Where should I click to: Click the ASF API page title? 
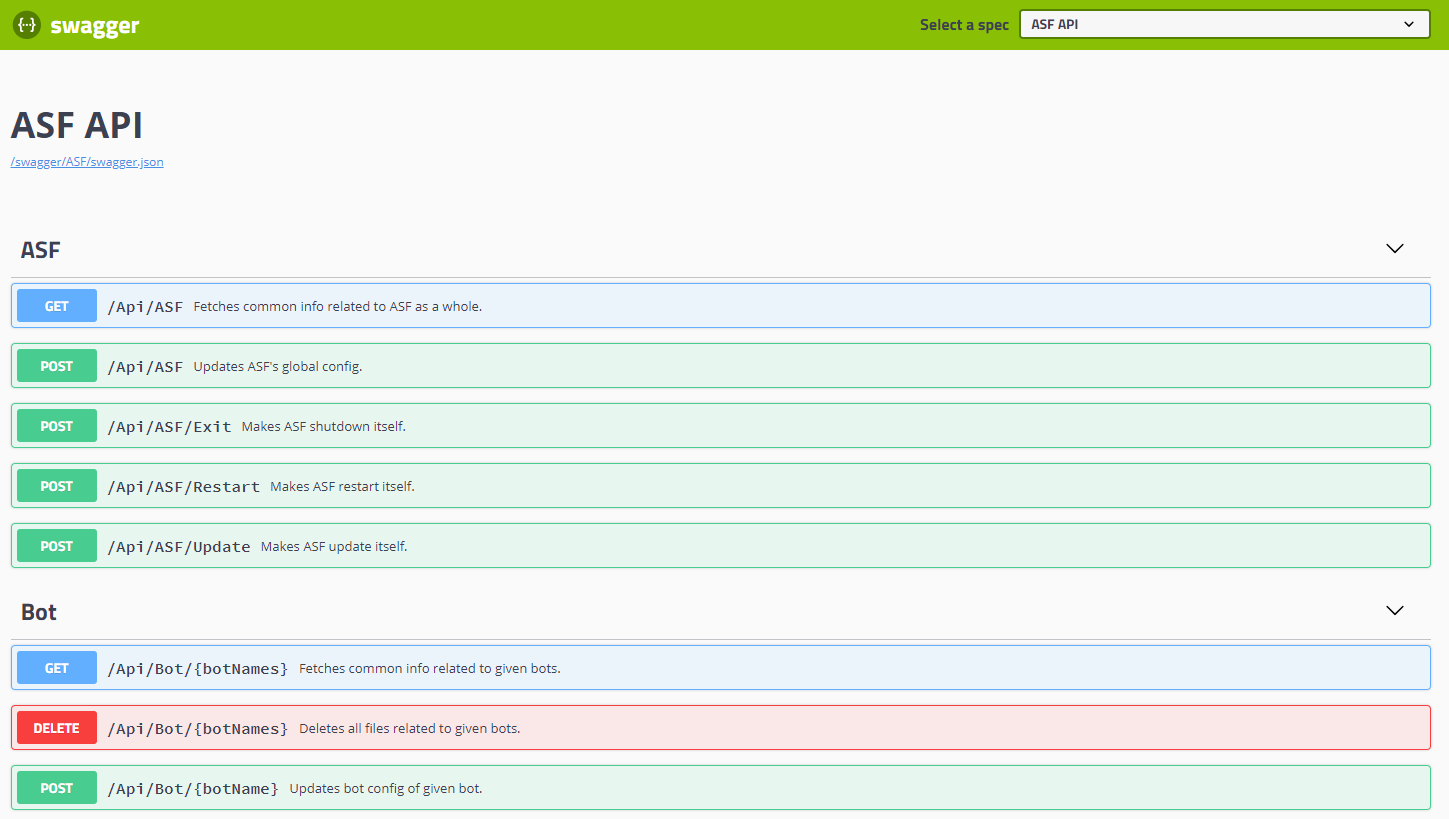pyautogui.click(x=77, y=126)
